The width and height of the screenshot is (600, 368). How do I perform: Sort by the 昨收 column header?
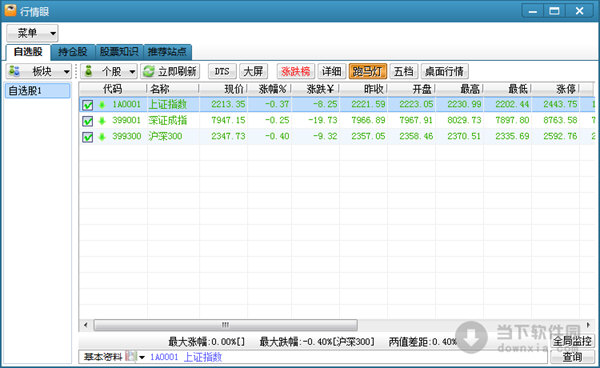click(364, 89)
